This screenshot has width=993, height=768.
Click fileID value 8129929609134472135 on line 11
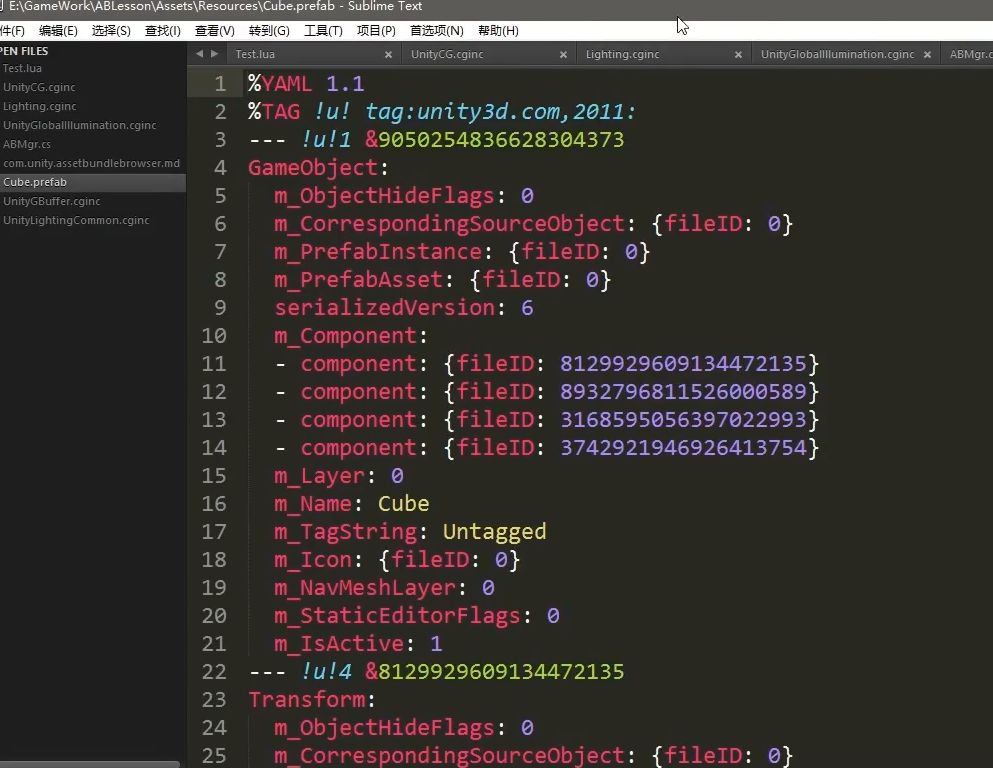click(x=683, y=363)
